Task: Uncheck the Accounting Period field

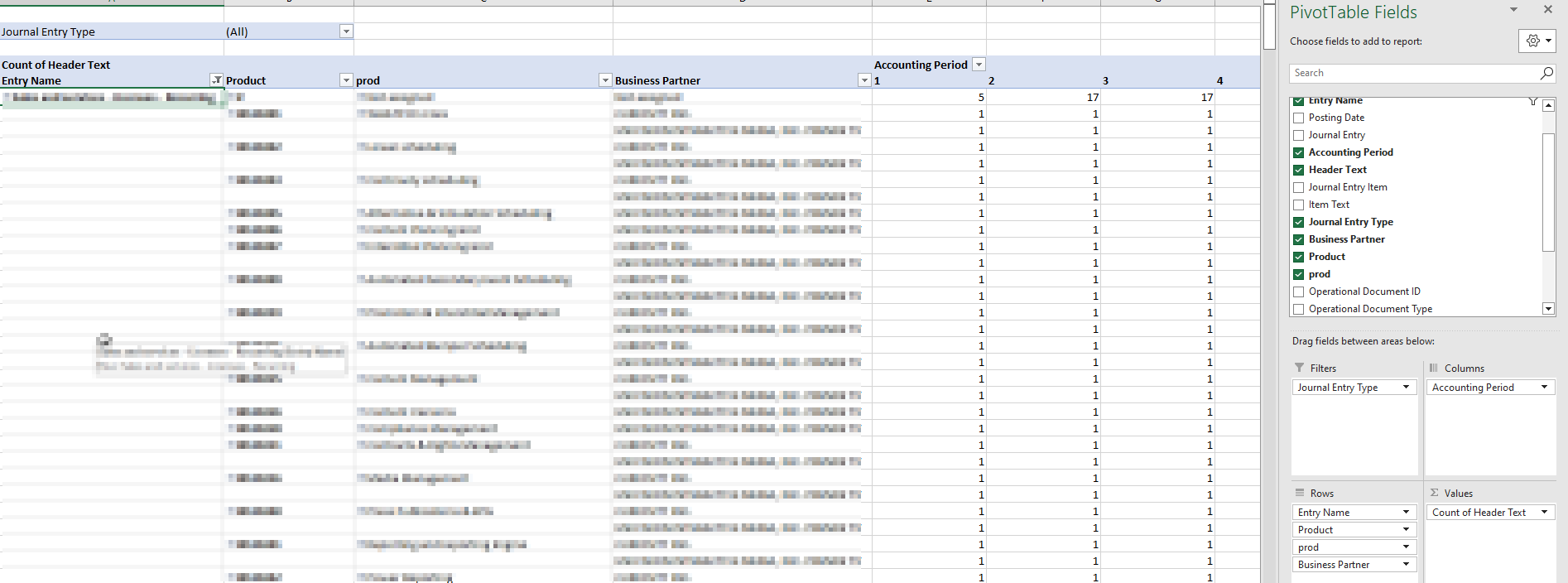Action: (x=1298, y=152)
